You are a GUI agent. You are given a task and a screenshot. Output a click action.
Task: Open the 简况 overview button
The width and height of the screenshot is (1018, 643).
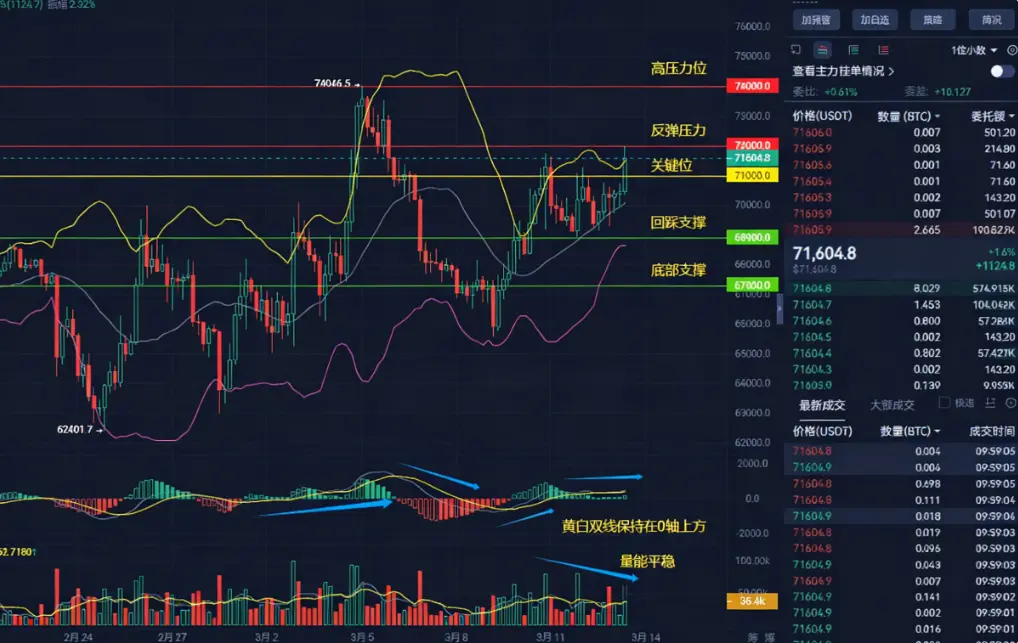click(x=991, y=20)
